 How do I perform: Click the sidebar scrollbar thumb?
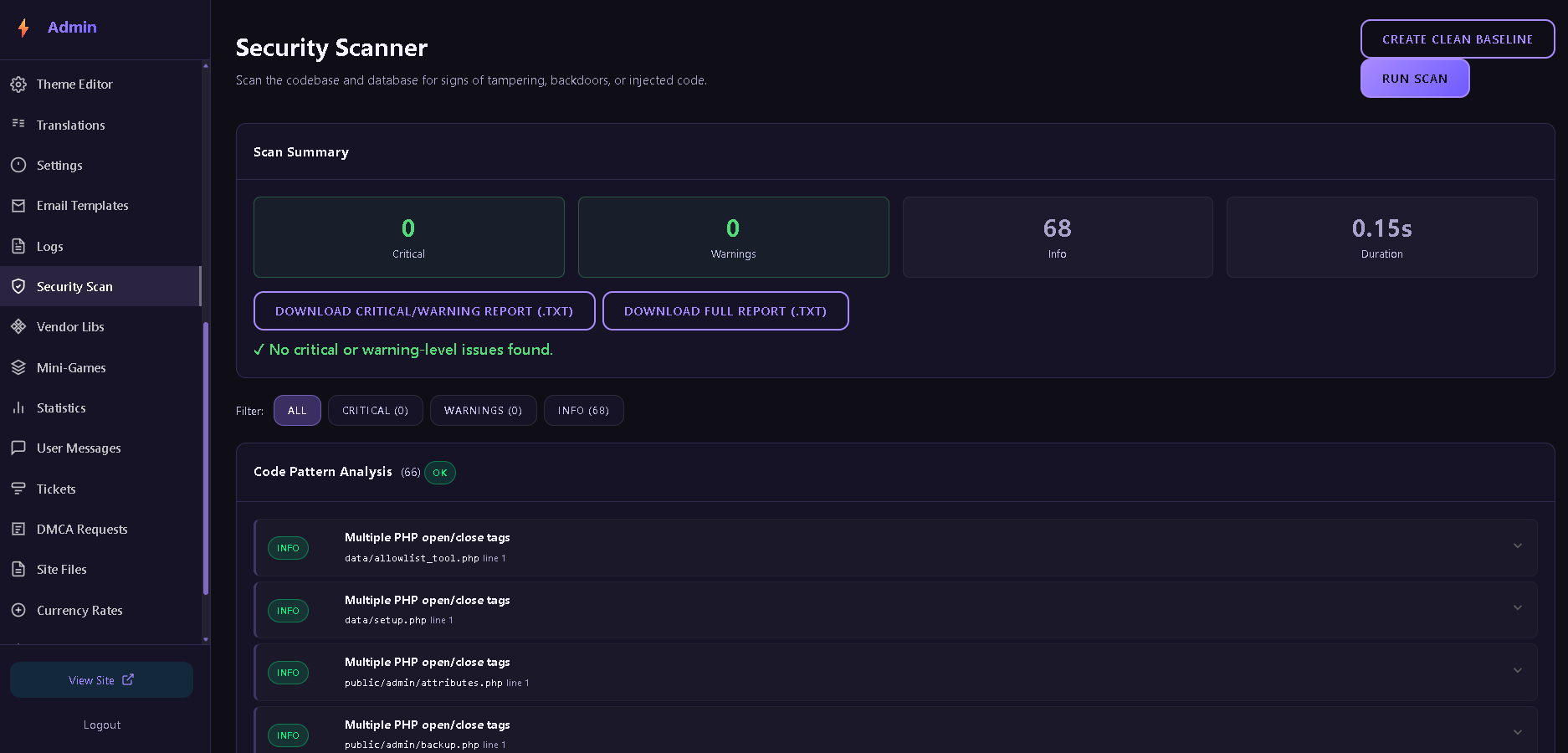[206, 458]
